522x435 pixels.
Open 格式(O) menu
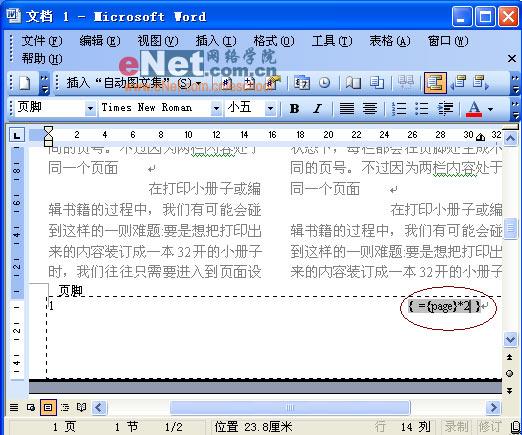(x=274, y=41)
